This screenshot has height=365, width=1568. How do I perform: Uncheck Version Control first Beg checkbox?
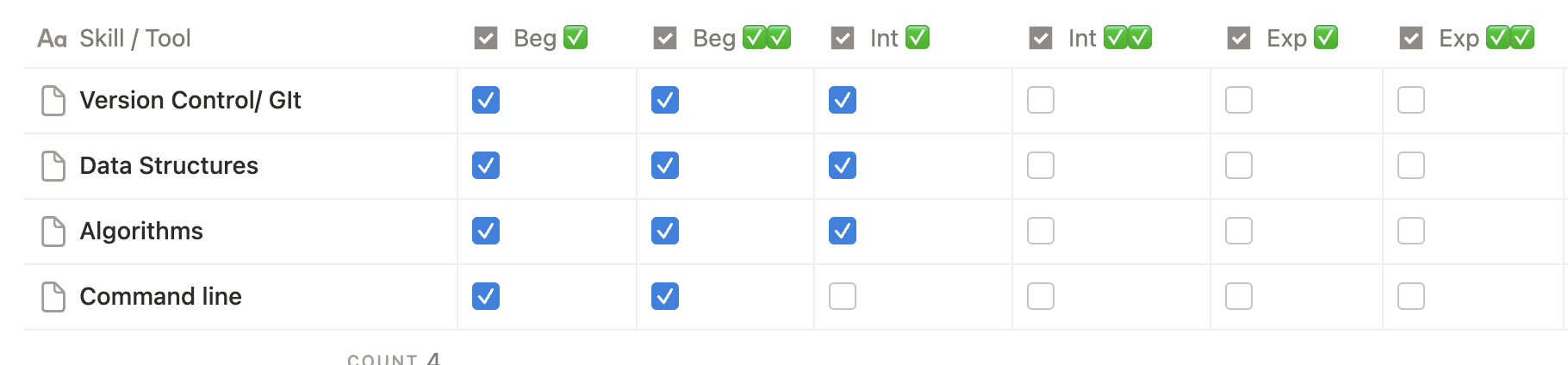coord(486,101)
